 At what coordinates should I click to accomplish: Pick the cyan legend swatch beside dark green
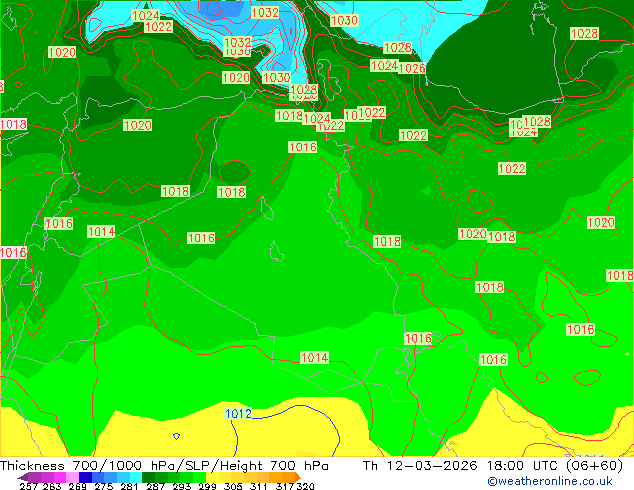point(136,477)
